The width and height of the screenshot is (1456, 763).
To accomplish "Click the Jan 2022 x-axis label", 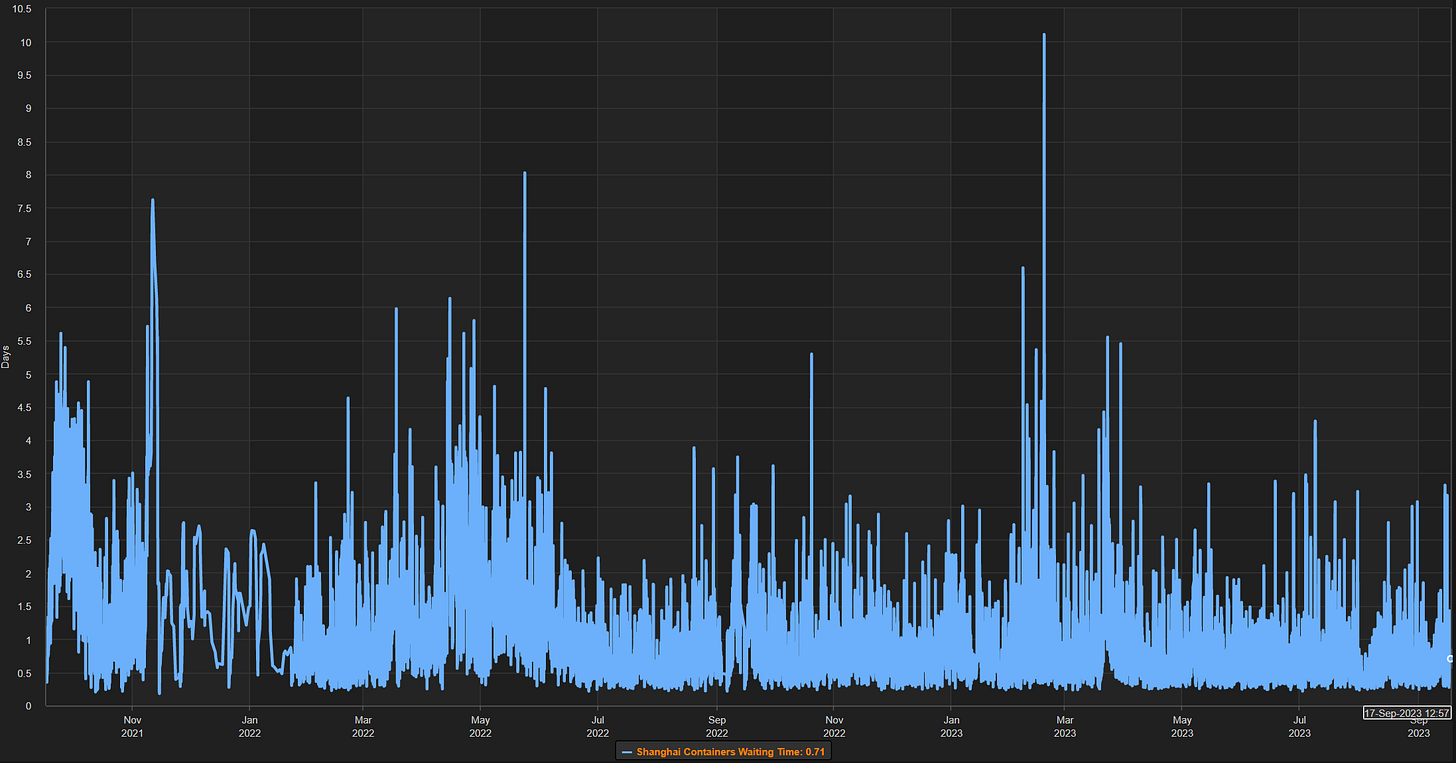I will (251, 726).
